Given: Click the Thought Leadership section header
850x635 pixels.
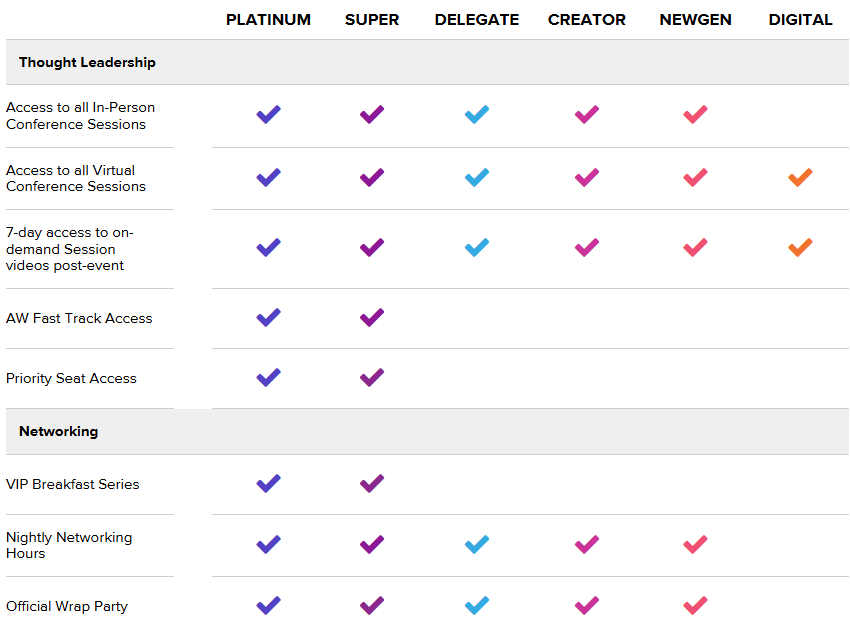Looking at the screenshot, I should tap(87, 62).
